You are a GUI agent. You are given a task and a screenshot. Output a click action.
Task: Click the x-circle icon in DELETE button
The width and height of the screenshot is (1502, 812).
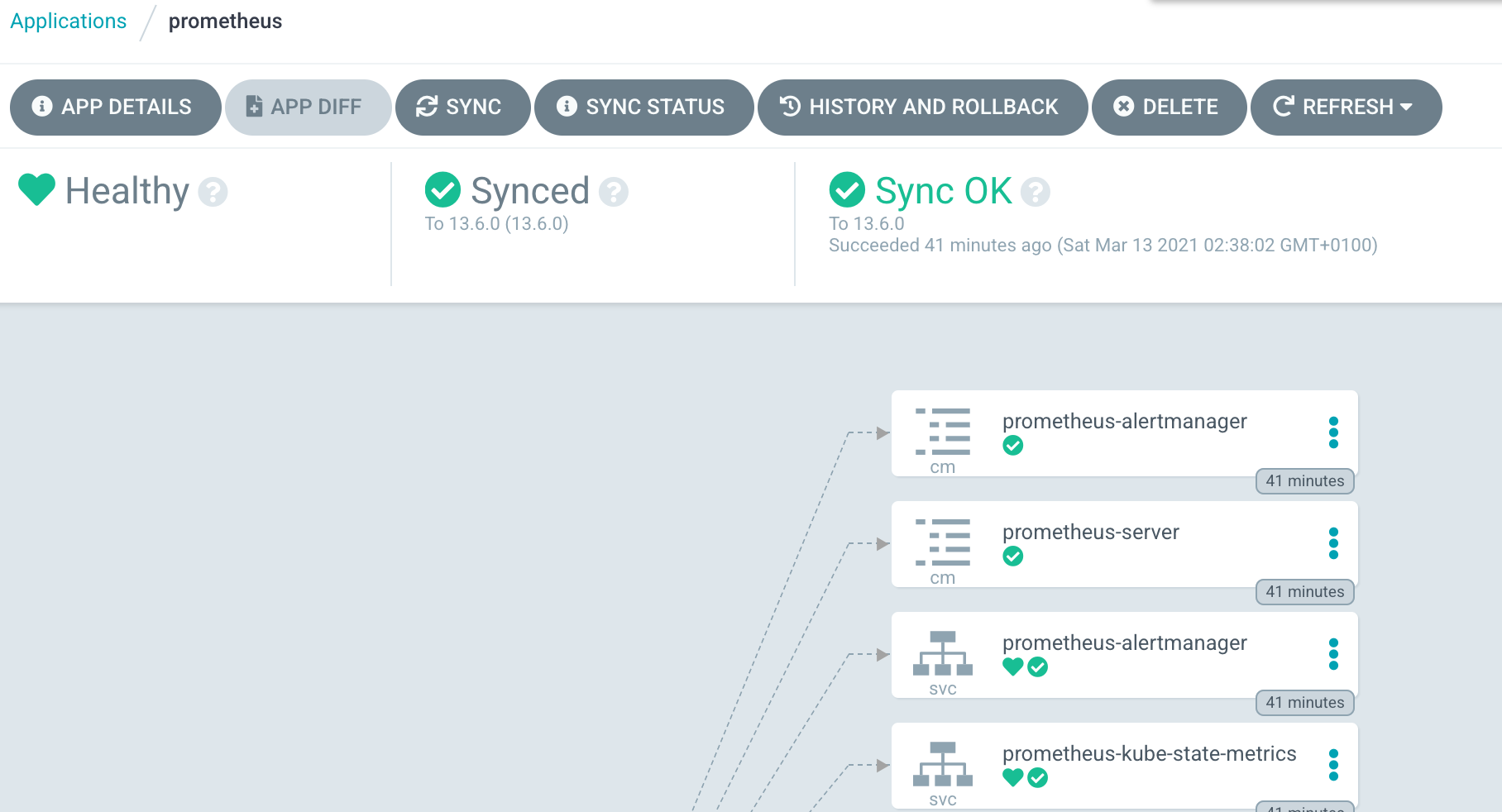[1124, 106]
